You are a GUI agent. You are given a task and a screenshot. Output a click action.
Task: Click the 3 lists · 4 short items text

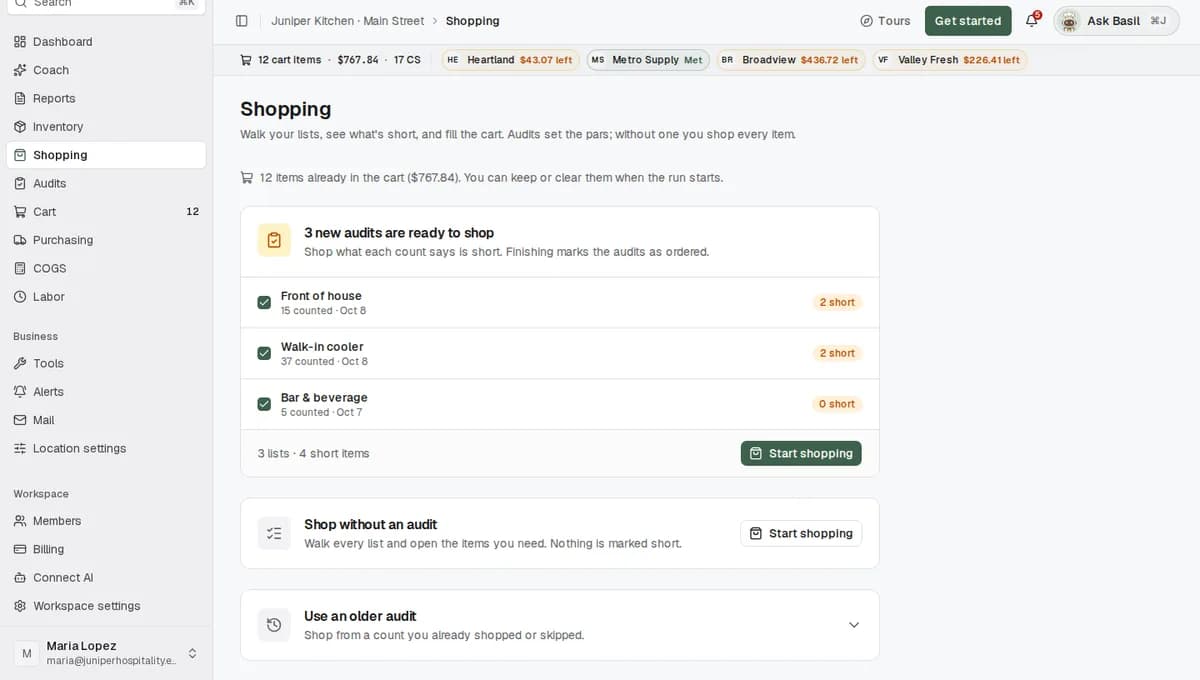tap(313, 453)
